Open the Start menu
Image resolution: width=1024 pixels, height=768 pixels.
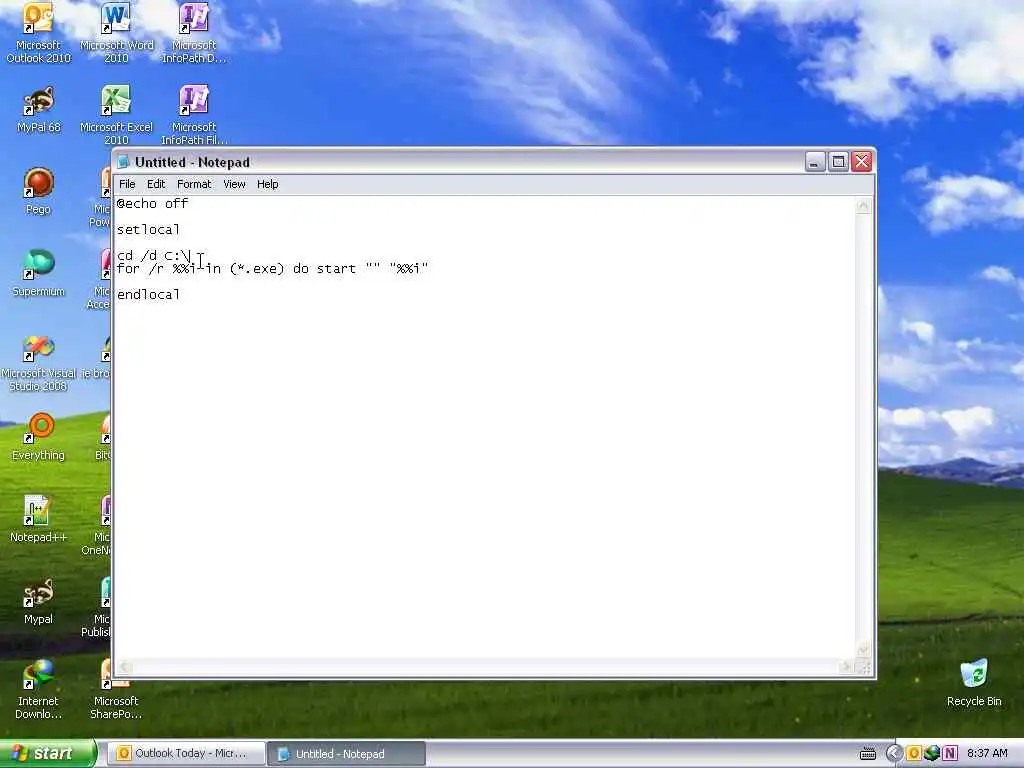pyautogui.click(x=47, y=754)
